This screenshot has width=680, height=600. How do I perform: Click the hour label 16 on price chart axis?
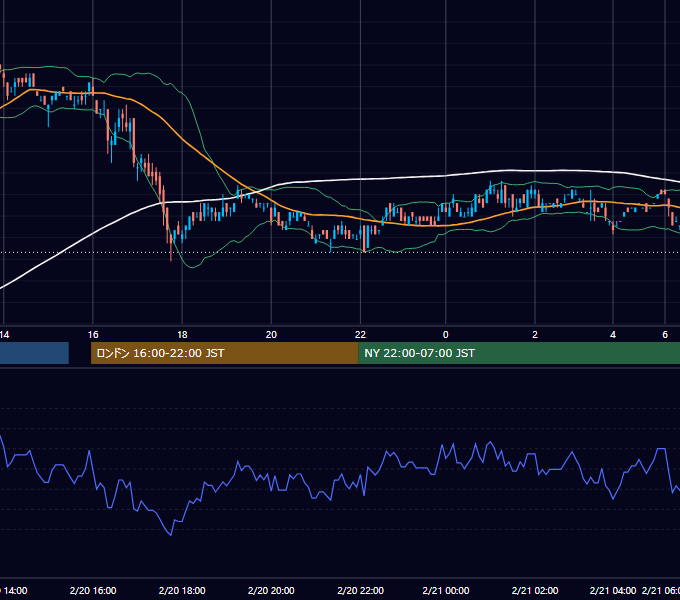tap(93, 335)
